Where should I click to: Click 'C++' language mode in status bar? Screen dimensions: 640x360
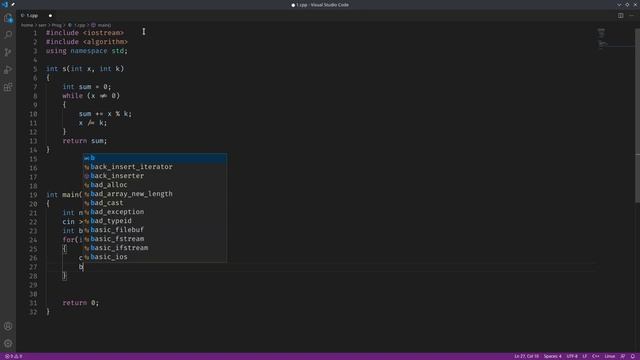(x=596, y=356)
